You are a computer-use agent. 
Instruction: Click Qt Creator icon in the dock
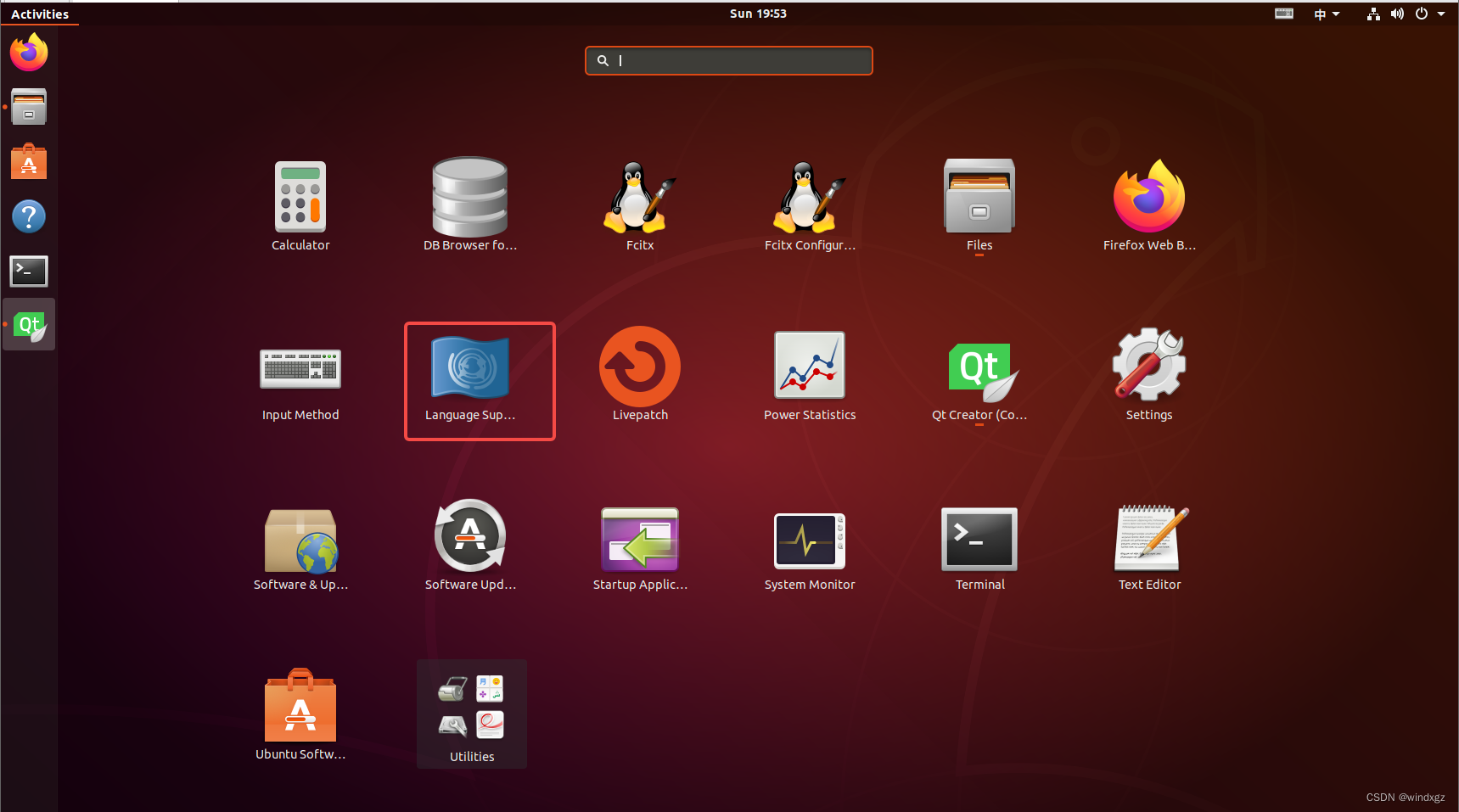click(x=29, y=325)
